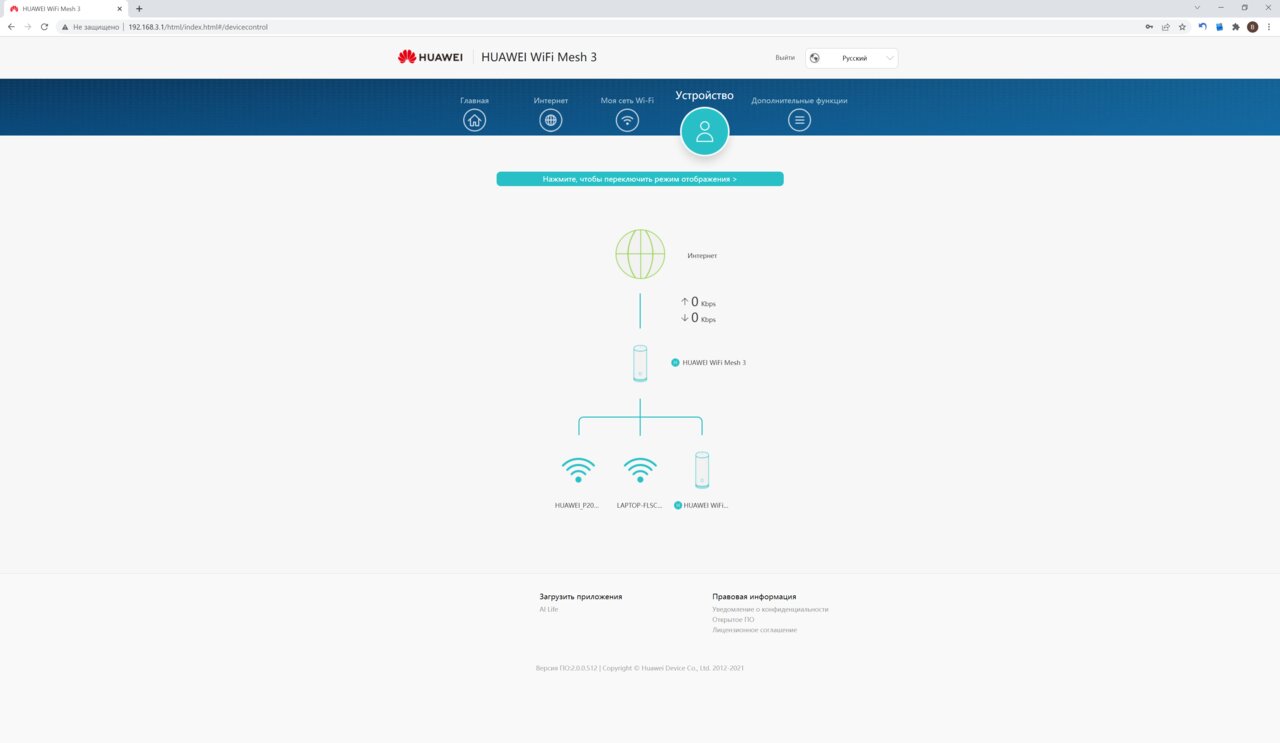The width and height of the screenshot is (1280, 743).
Task: Click the saved passwords key icon
Action: 1149,27
